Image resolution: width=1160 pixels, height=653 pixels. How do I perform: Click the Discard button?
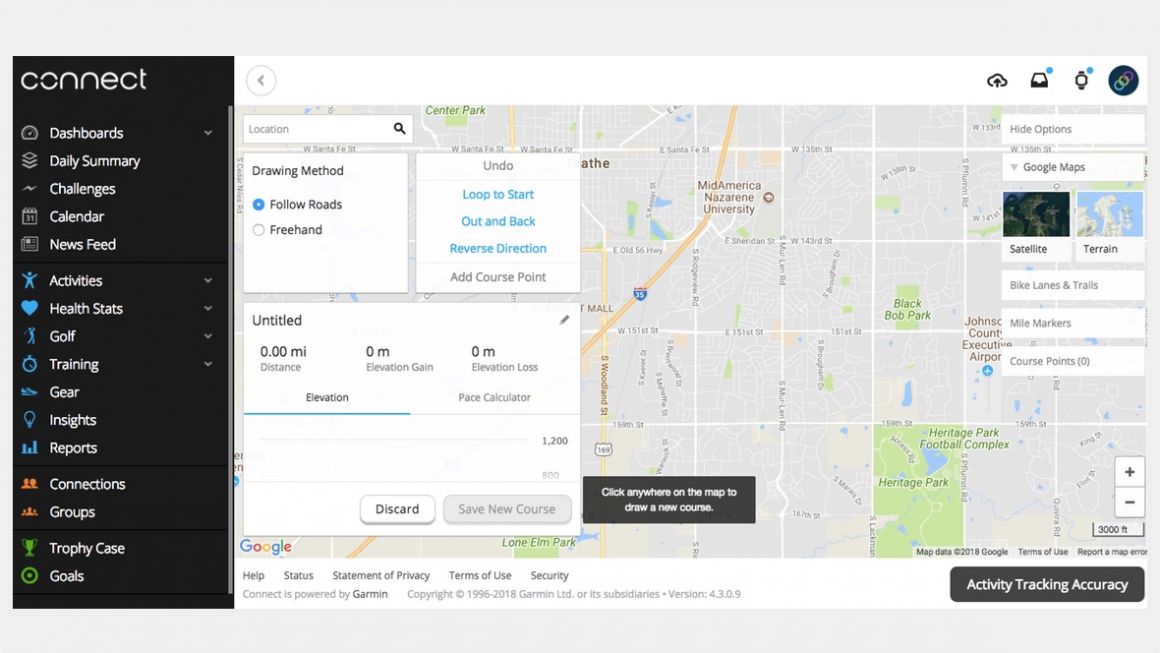pos(397,509)
